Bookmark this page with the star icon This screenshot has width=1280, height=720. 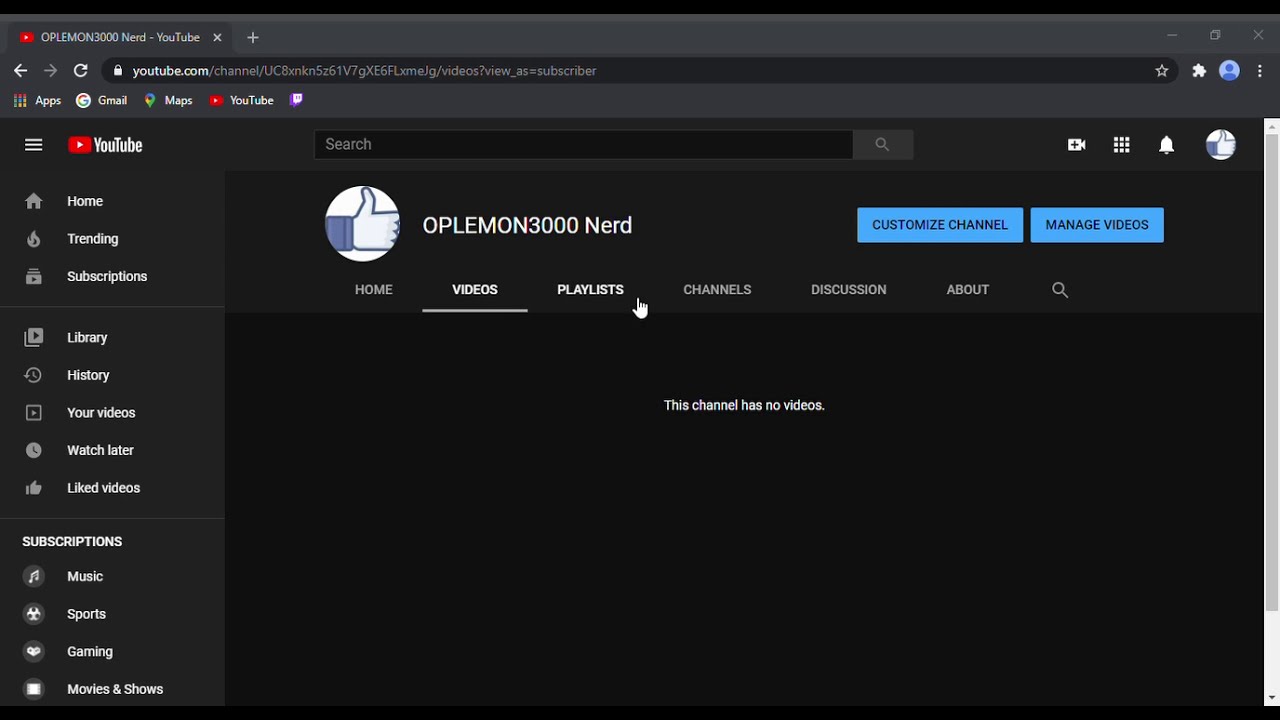click(x=1162, y=71)
